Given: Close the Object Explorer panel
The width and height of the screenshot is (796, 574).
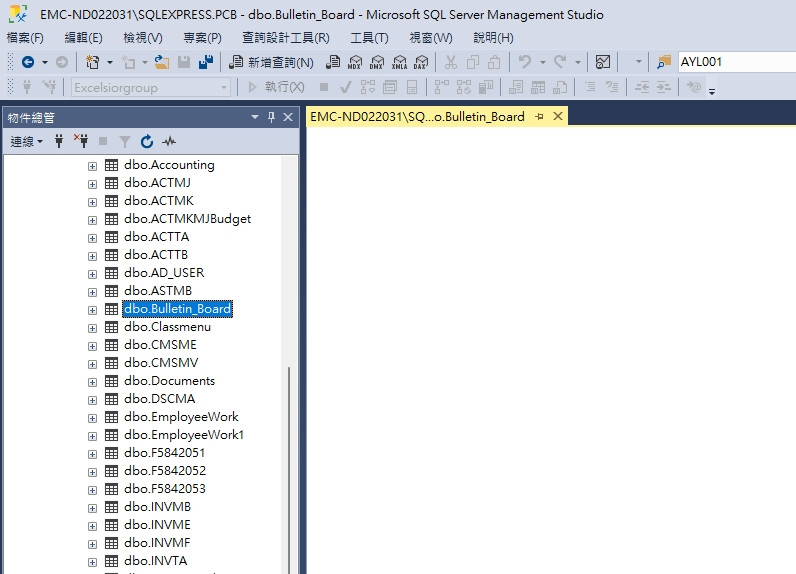Looking at the screenshot, I should (x=288, y=117).
